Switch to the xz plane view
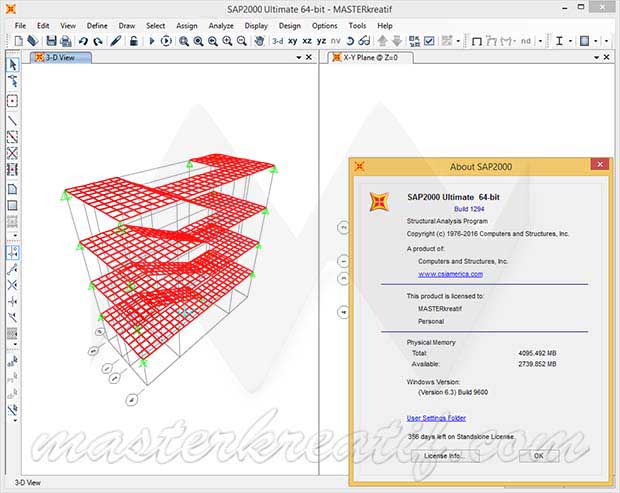The width and height of the screenshot is (620, 493). pos(307,41)
